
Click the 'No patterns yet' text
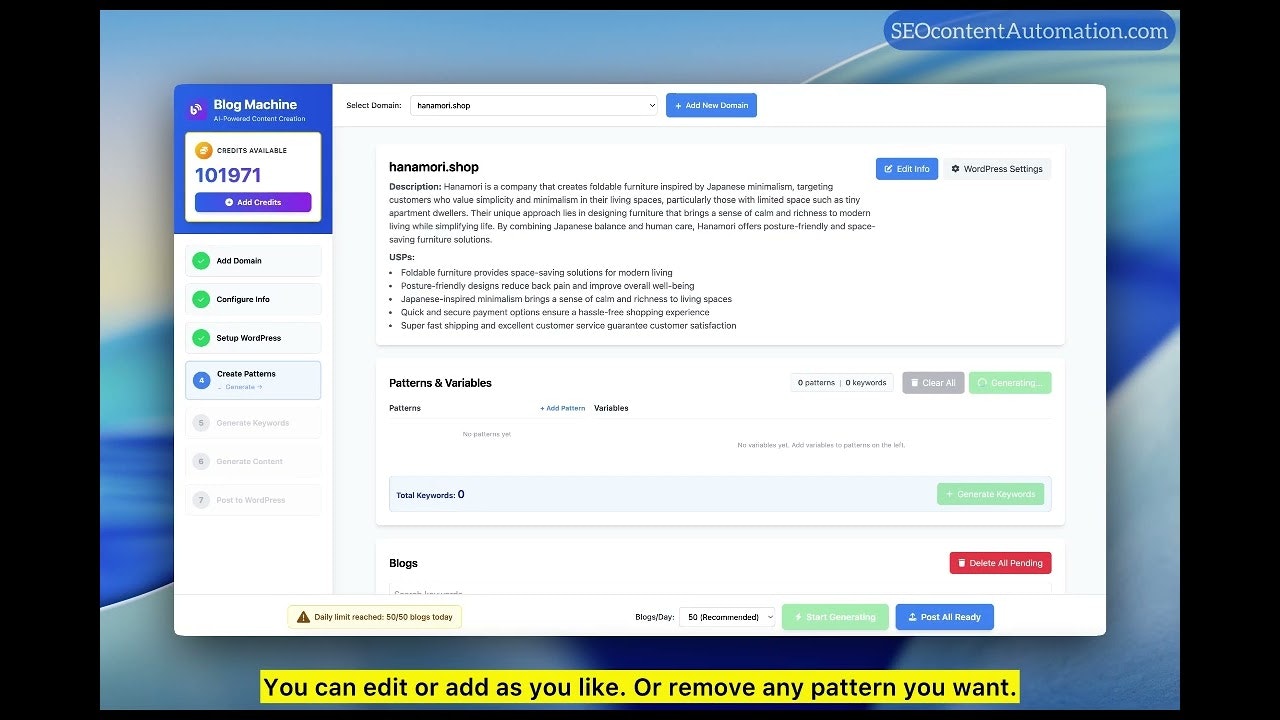(487, 434)
